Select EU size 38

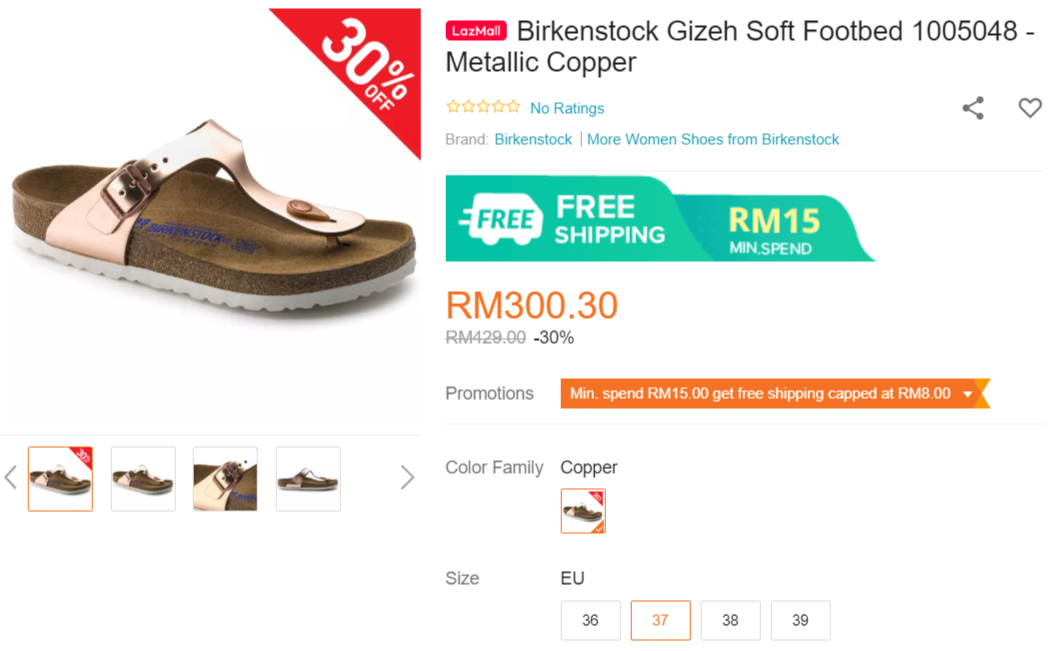tap(730, 620)
